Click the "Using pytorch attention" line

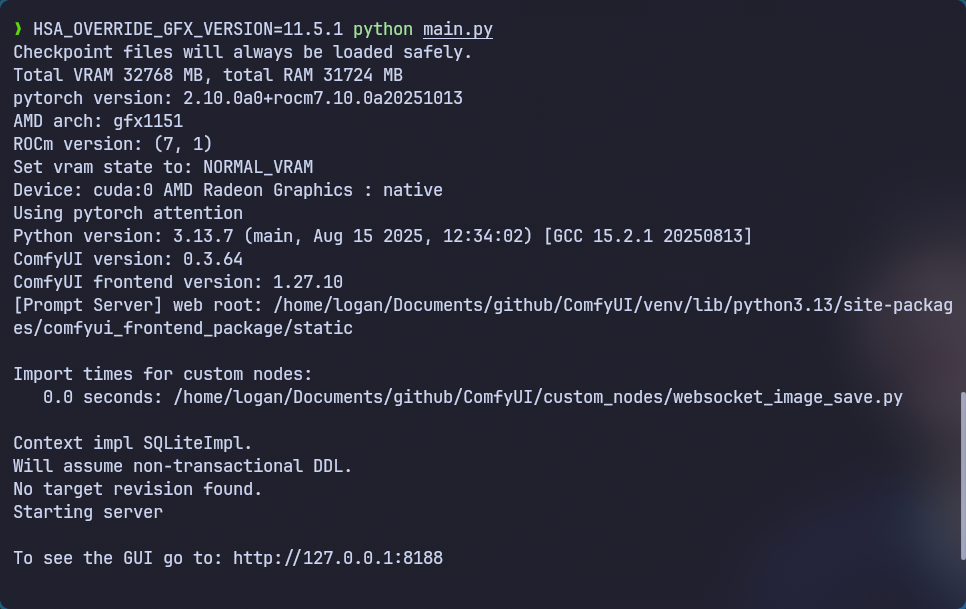128,213
